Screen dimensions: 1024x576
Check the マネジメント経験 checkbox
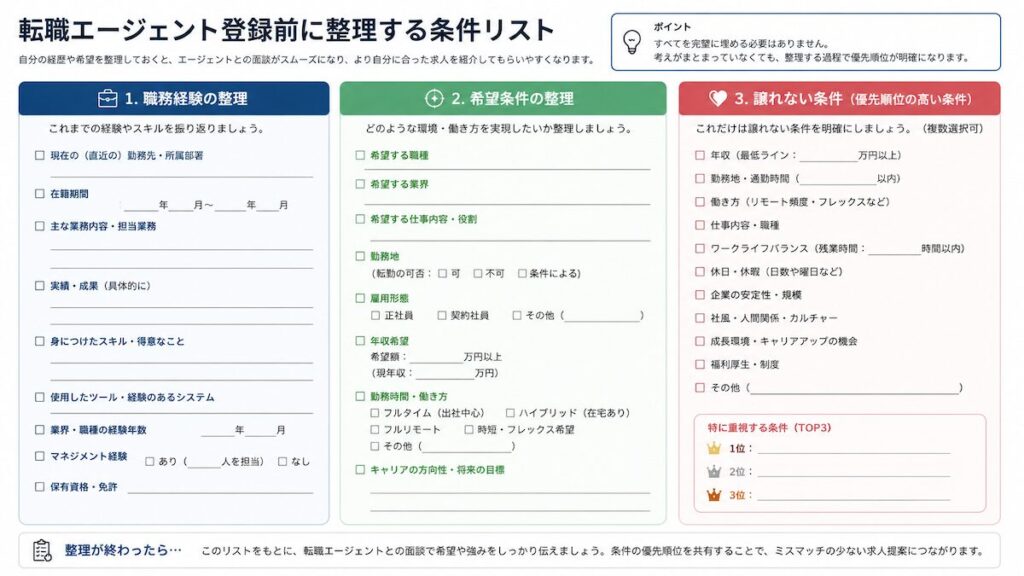(x=39, y=456)
